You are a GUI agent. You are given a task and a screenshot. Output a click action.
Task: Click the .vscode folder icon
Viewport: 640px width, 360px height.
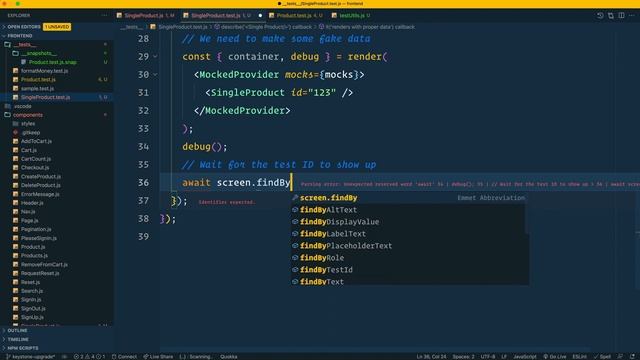click(7, 106)
